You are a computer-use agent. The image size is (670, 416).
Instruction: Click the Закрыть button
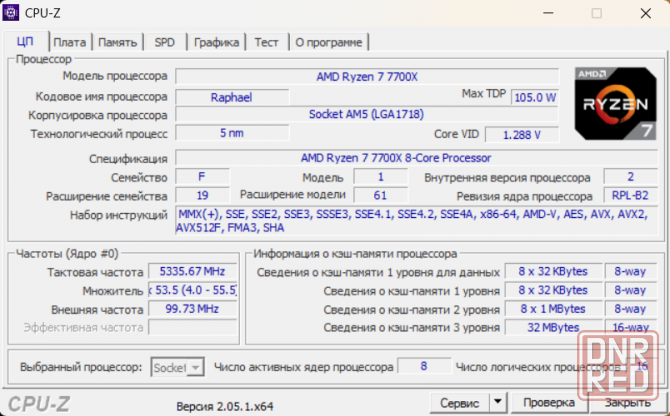pos(627,403)
